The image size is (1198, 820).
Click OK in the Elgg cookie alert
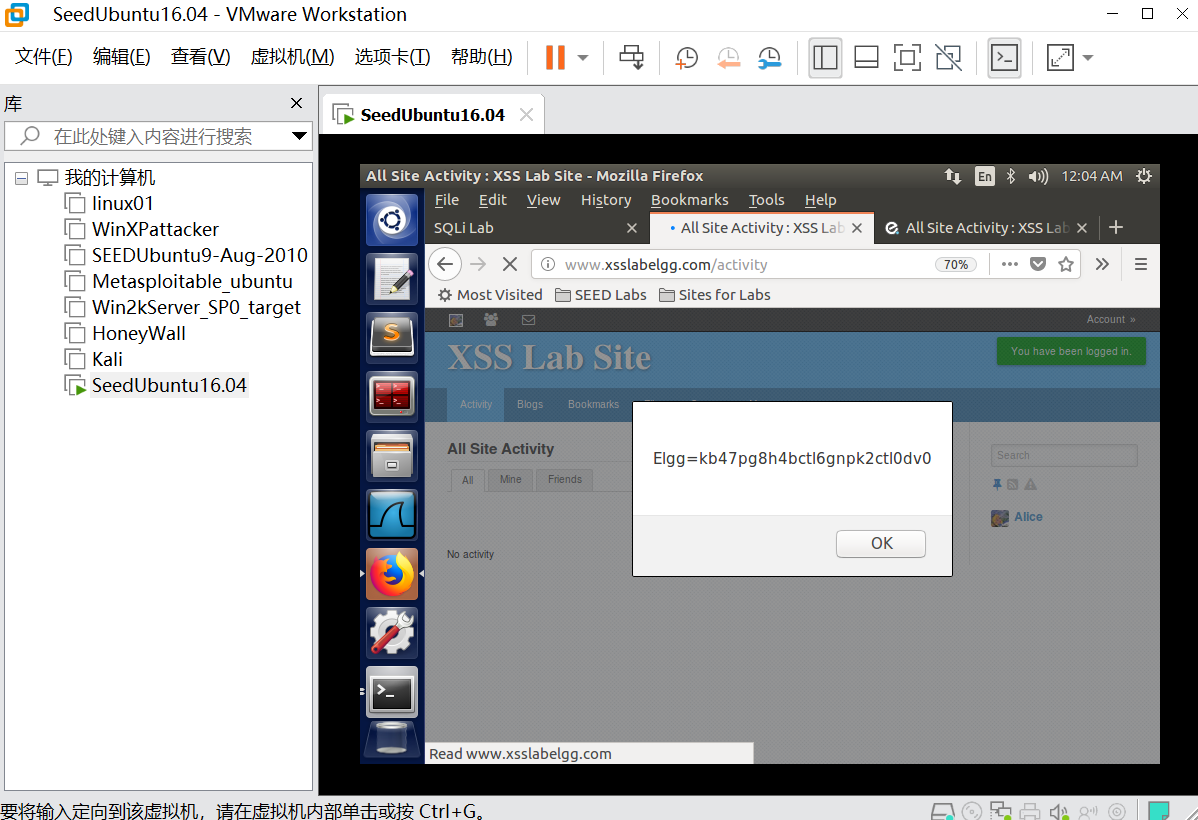point(881,543)
